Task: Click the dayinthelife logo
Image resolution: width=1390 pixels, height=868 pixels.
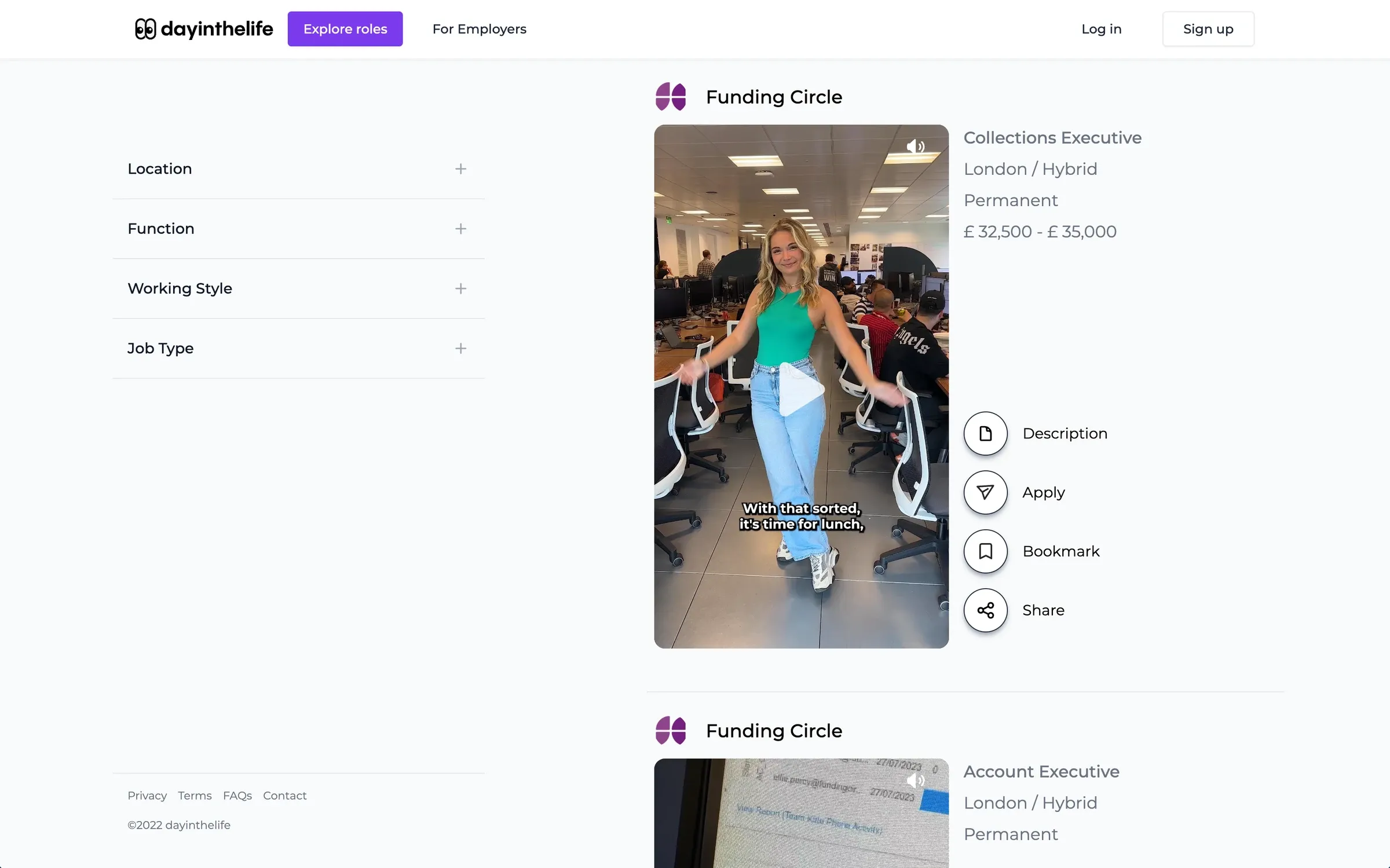Action: pyautogui.click(x=203, y=29)
